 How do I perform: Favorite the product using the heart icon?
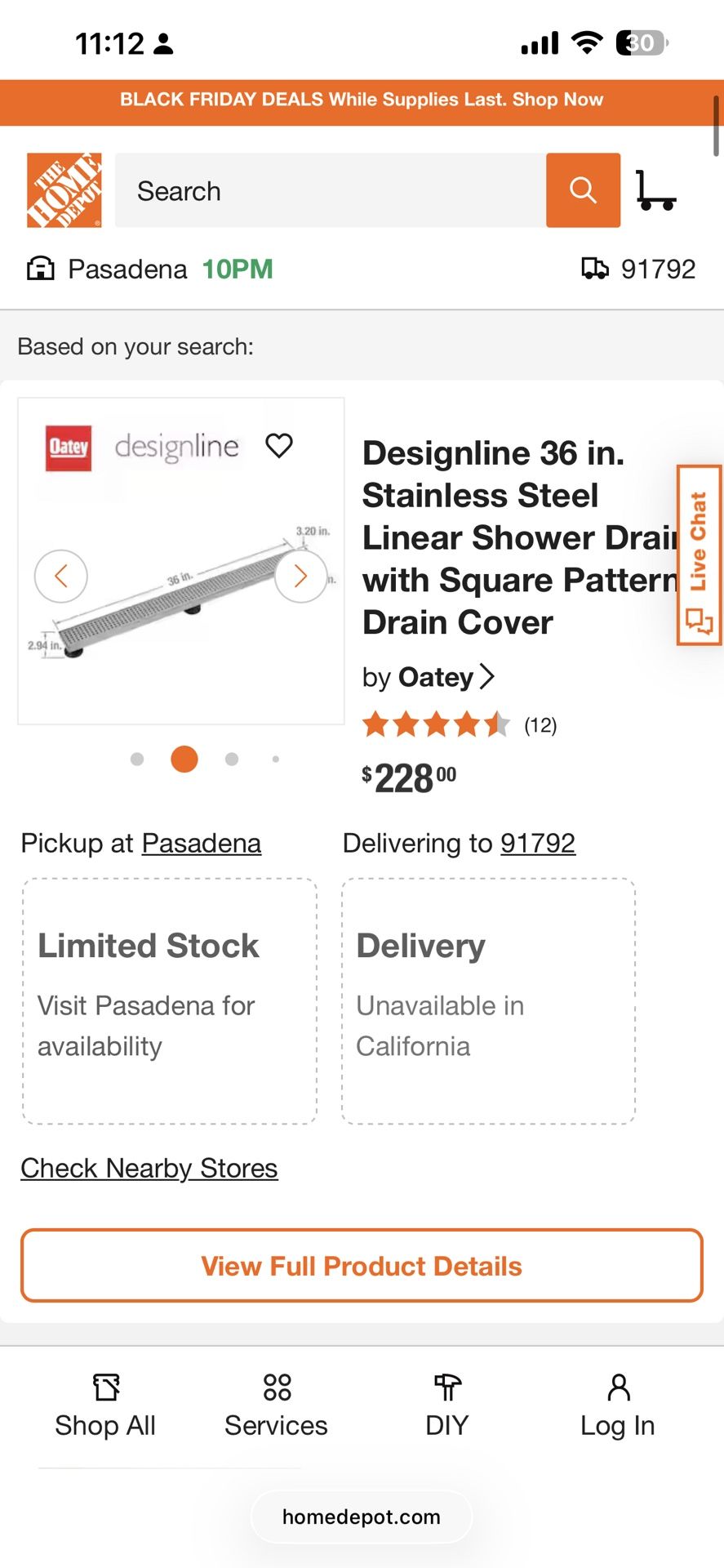pos(279,446)
